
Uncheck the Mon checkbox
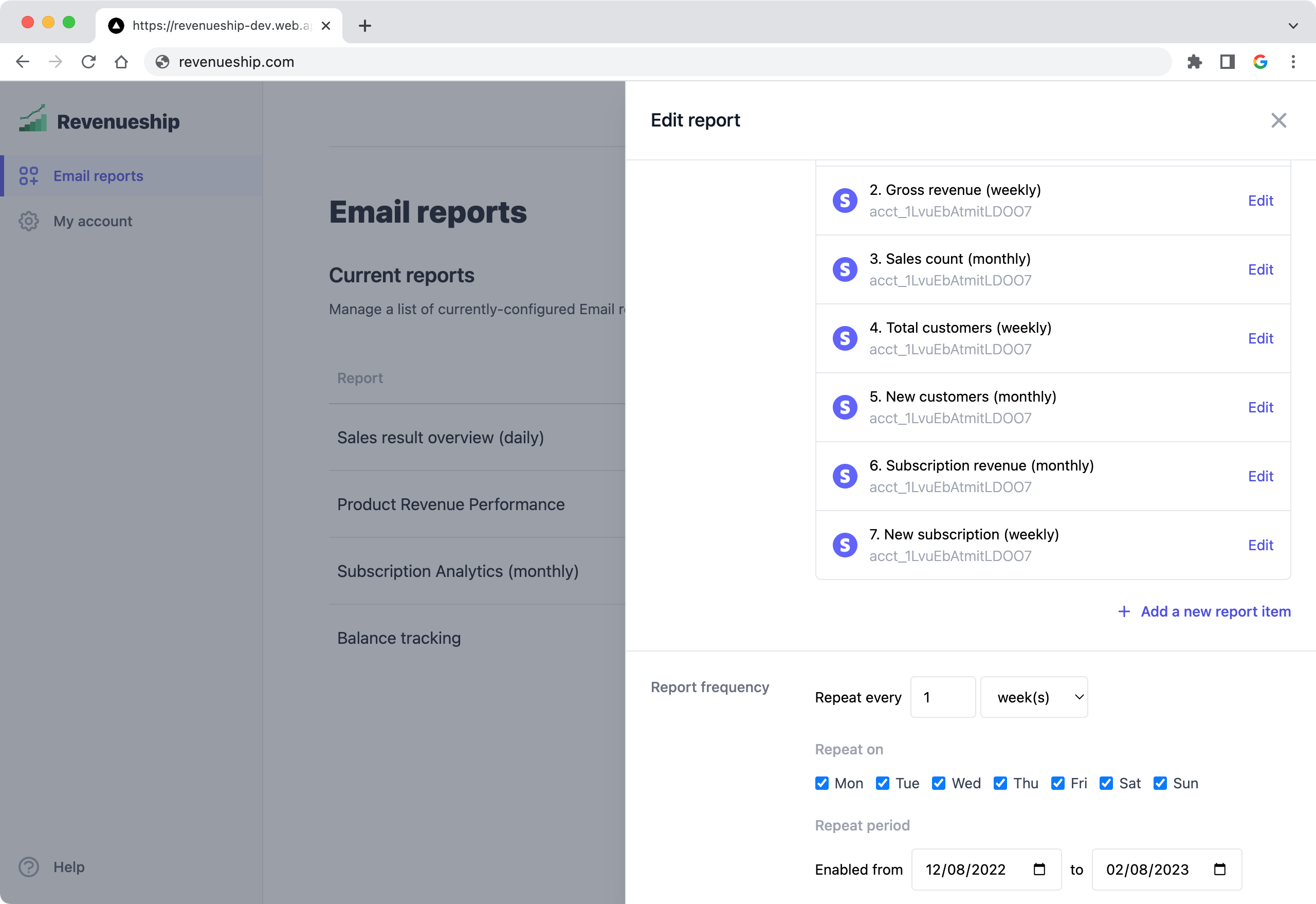[x=821, y=783]
